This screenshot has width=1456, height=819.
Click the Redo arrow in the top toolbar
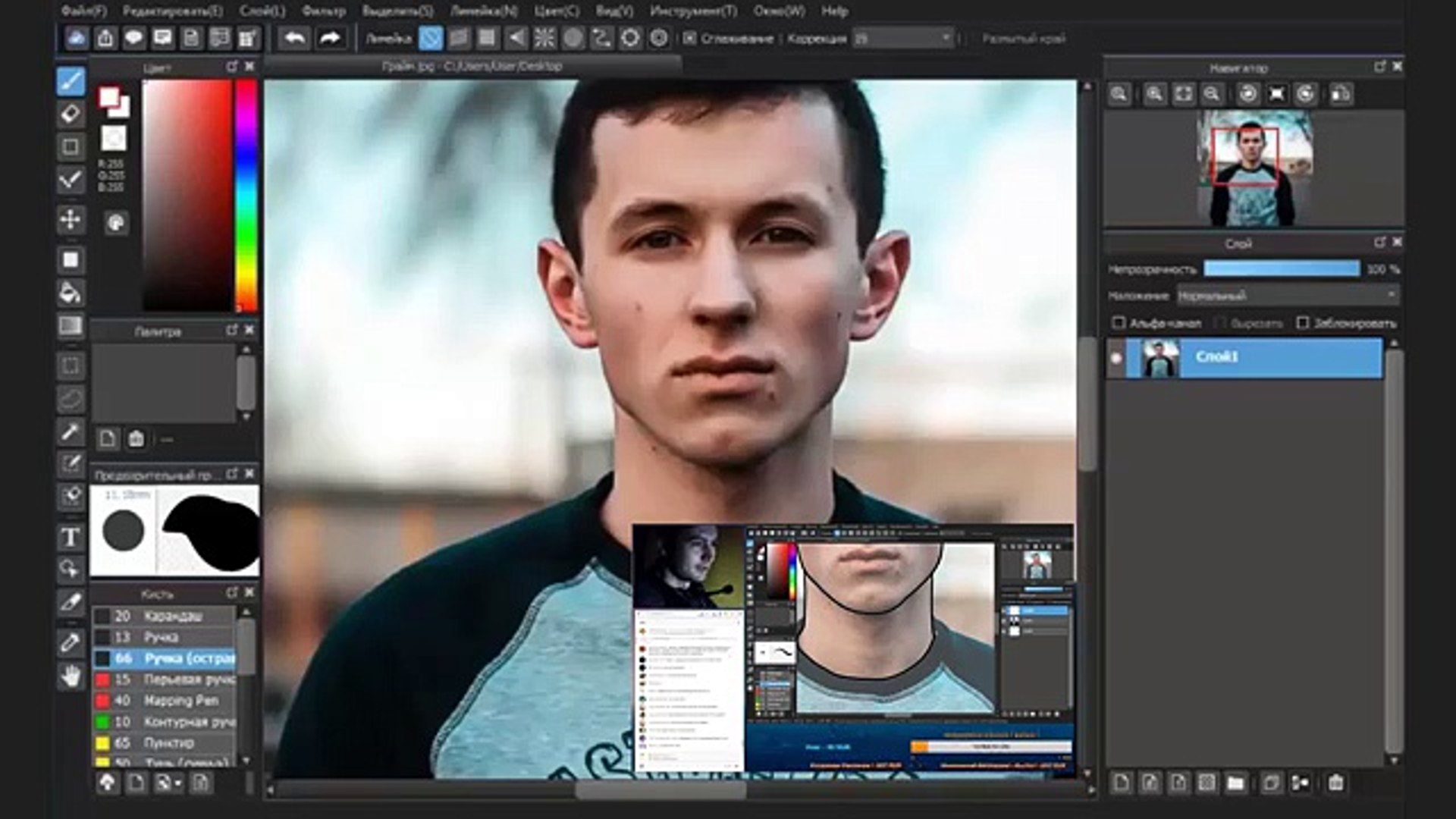tap(330, 38)
